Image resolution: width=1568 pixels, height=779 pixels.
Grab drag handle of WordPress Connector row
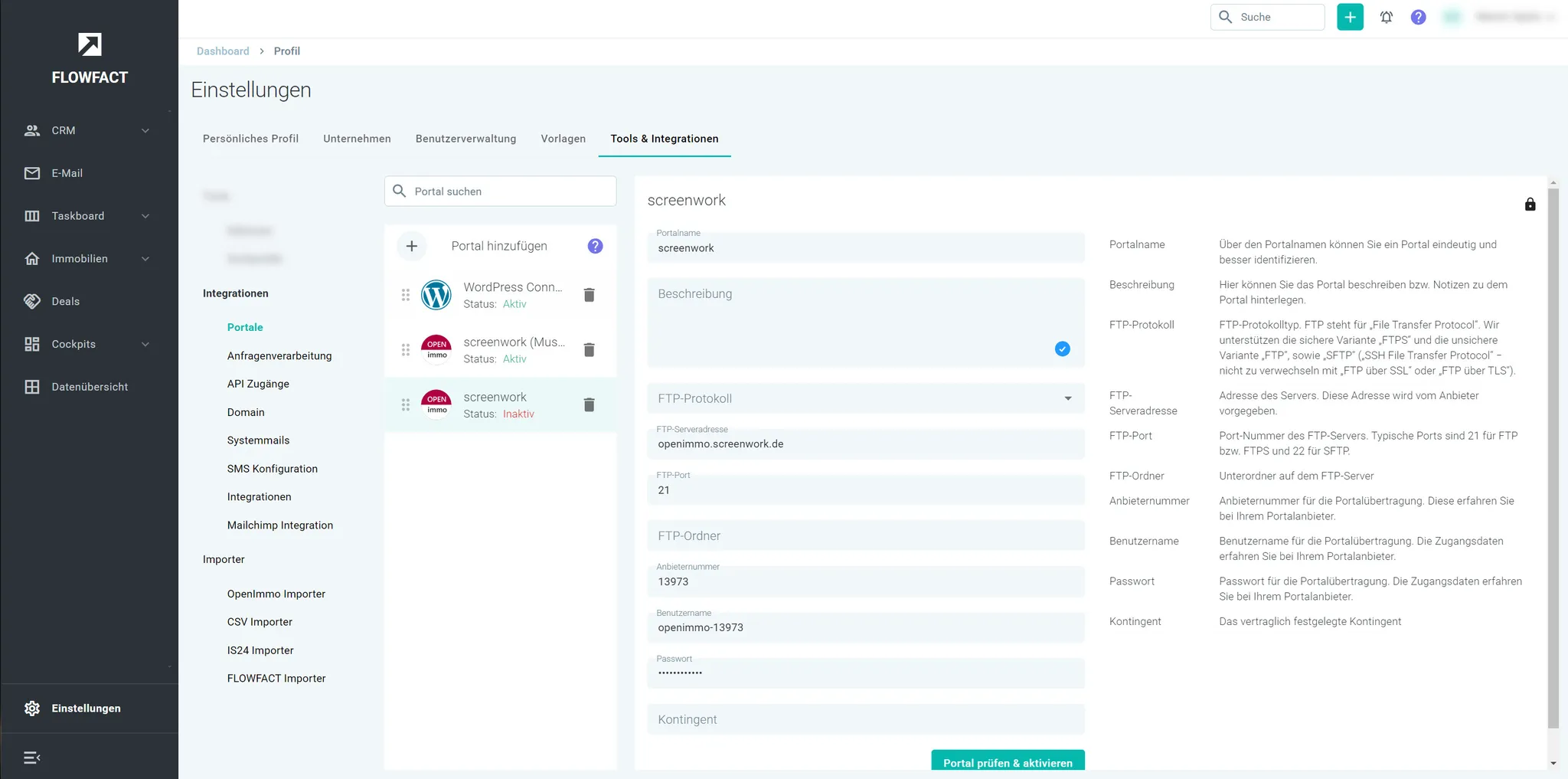pyautogui.click(x=406, y=295)
